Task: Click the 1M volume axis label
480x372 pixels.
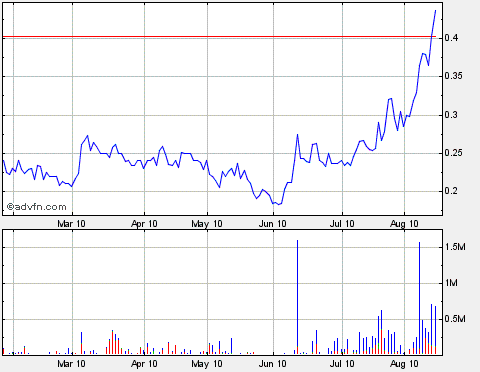Action: coord(452,283)
